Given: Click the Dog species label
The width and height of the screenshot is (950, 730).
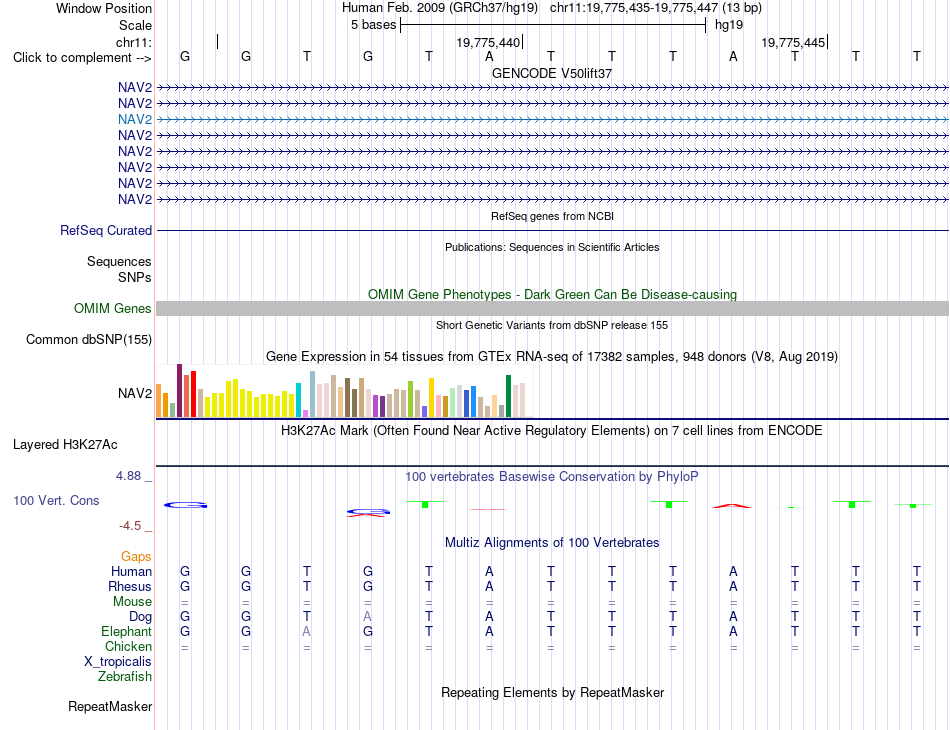Looking at the screenshot, I should point(141,617).
